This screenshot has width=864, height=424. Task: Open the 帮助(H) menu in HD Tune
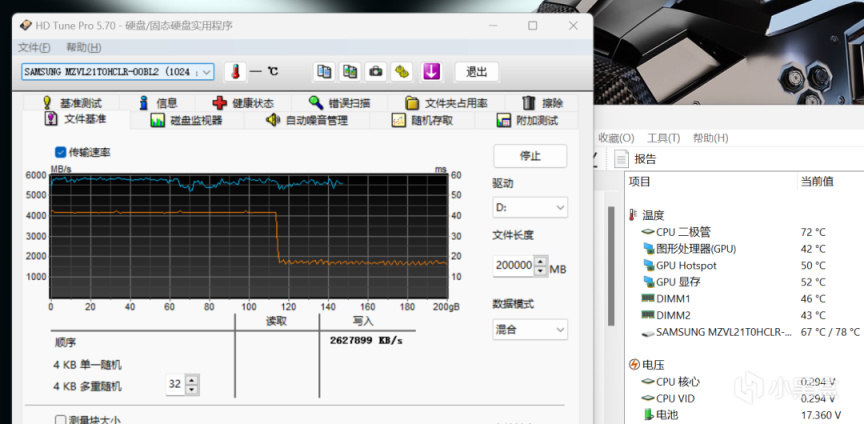click(x=84, y=47)
